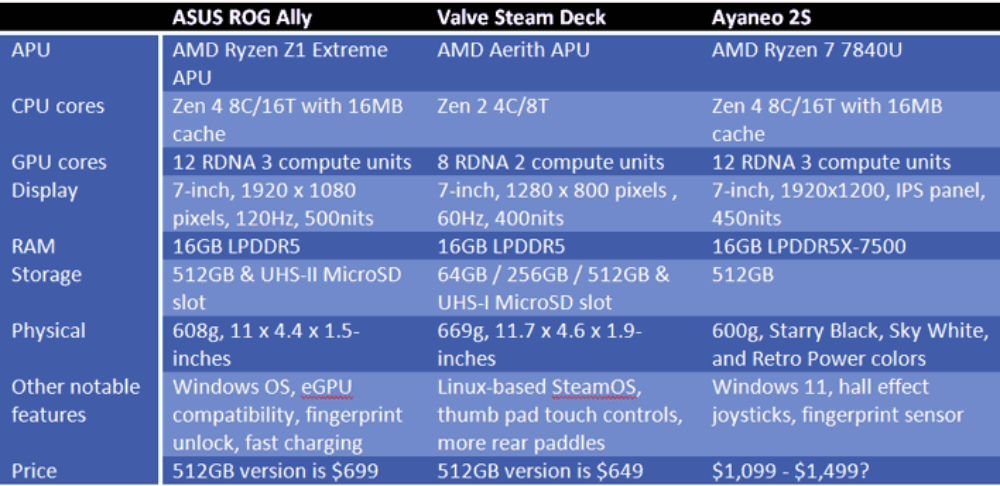Image resolution: width=1000 pixels, height=486 pixels.
Task: Select the GPU cores row label
Action: pyautogui.click(x=58, y=162)
